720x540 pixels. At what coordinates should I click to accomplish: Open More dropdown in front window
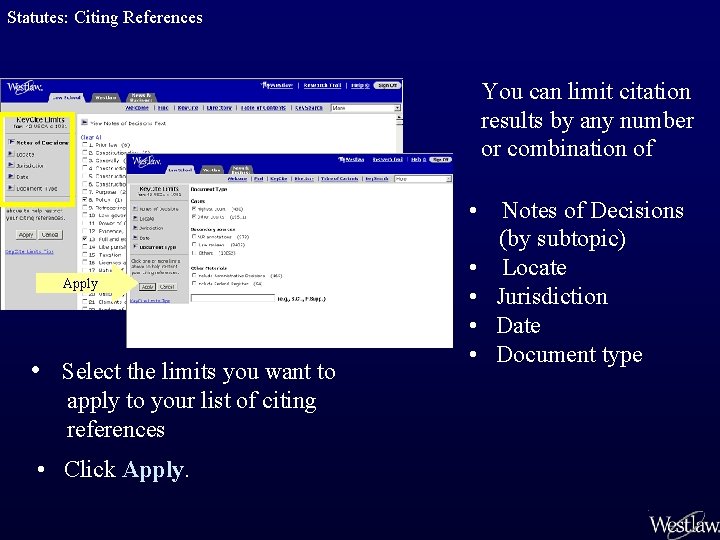[x=423, y=179]
